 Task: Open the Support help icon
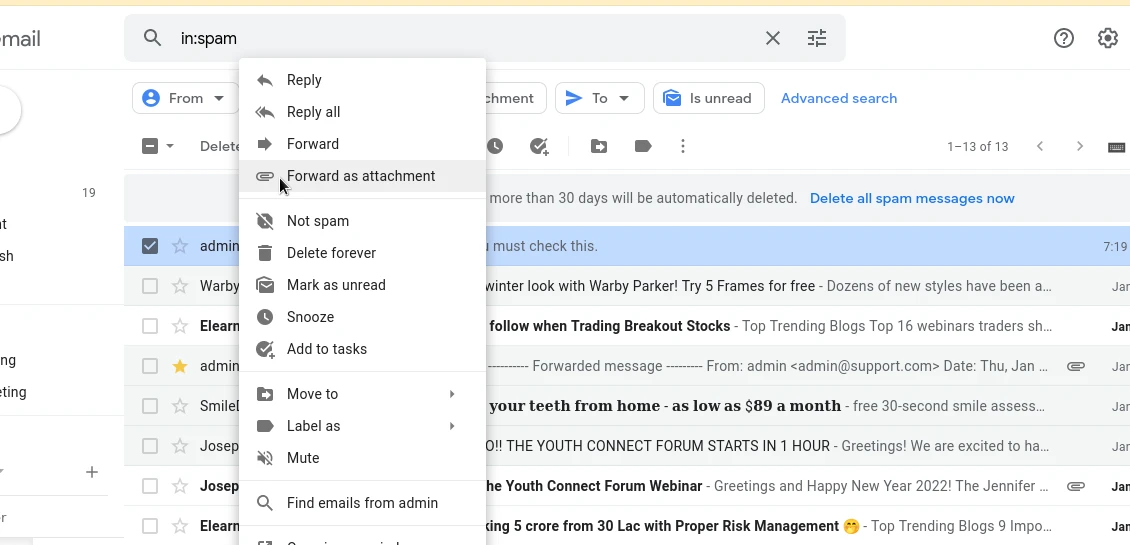[1064, 38]
